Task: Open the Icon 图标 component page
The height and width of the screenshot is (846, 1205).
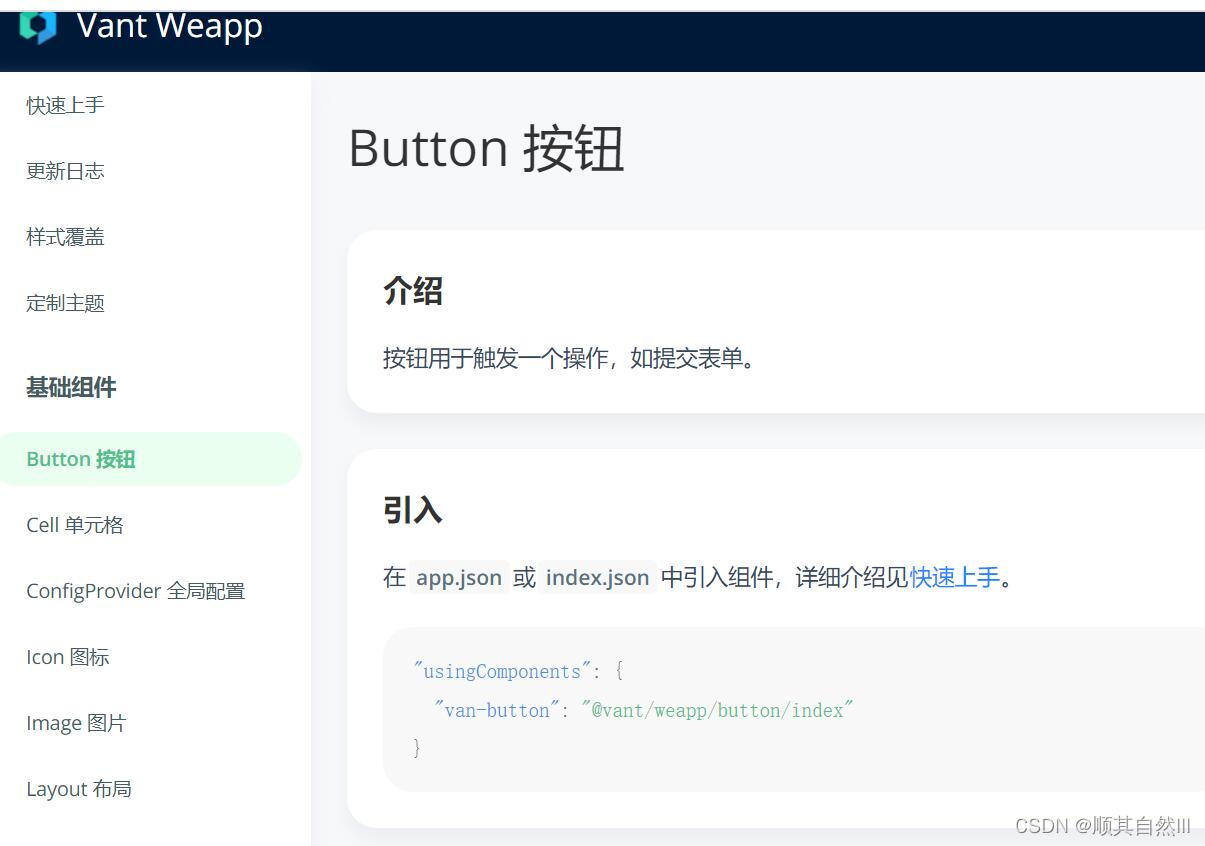Action: pos(67,656)
